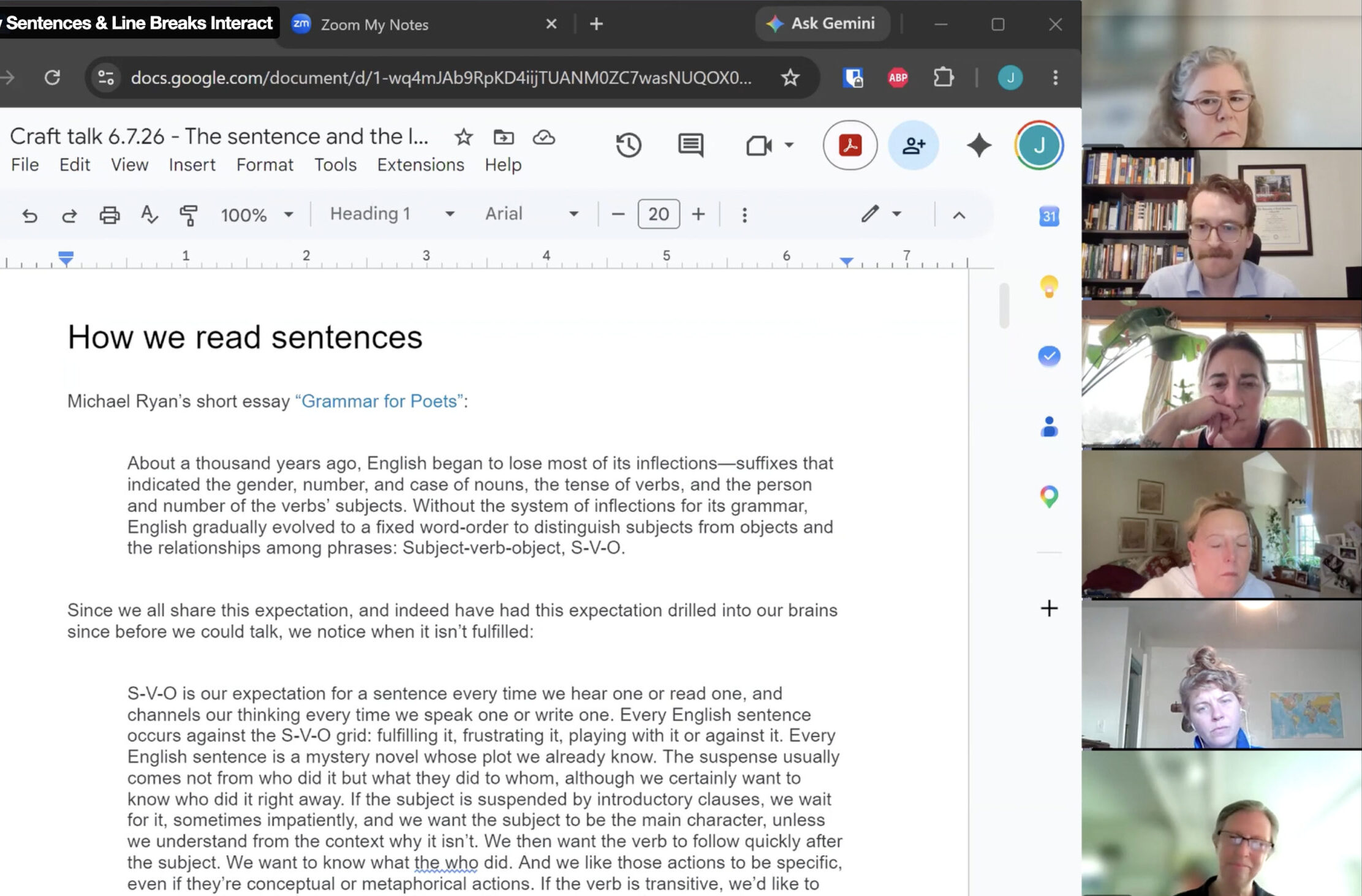
Task: Open Google Maps side panel
Action: tap(1049, 496)
